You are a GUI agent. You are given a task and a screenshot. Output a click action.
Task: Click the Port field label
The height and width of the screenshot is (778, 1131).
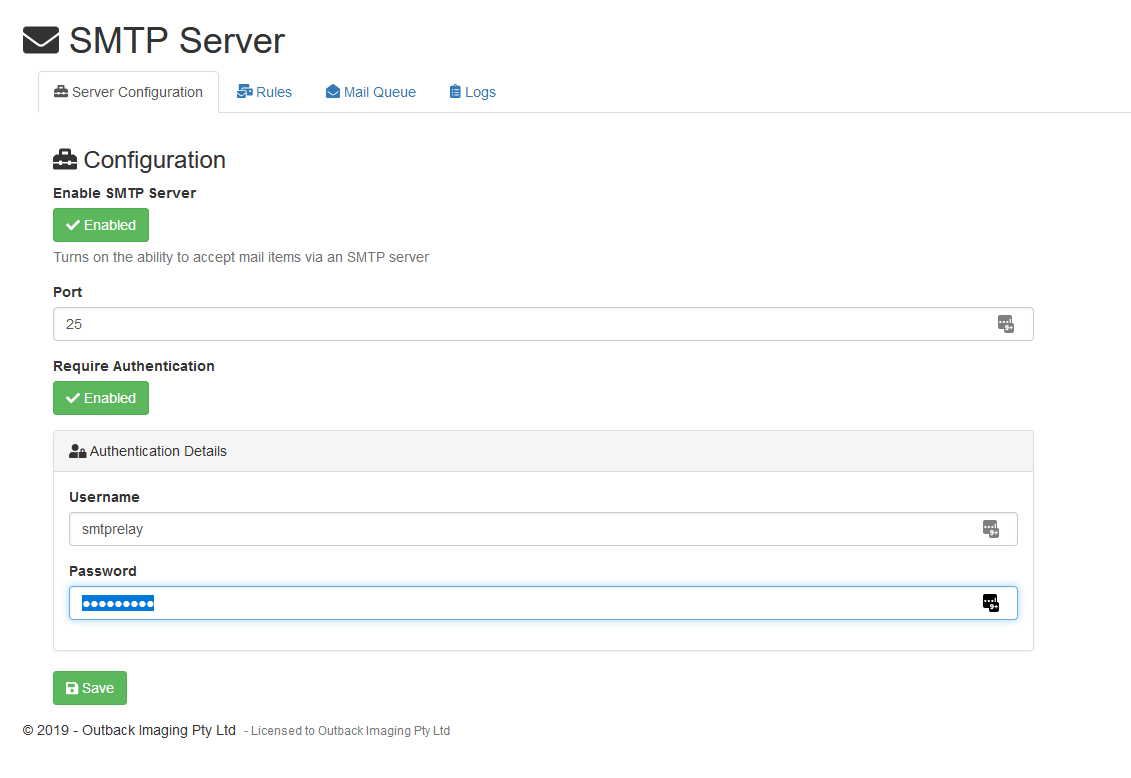(x=68, y=292)
